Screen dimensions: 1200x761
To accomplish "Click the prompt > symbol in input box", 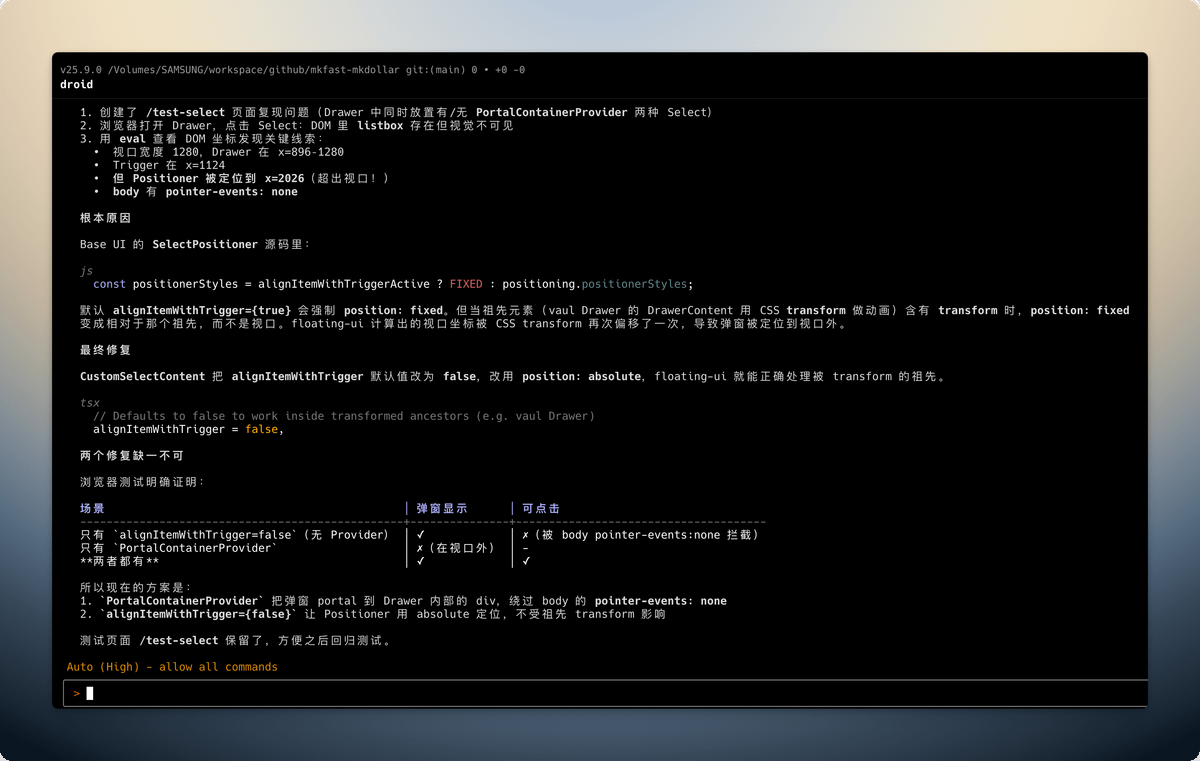I will (76, 693).
